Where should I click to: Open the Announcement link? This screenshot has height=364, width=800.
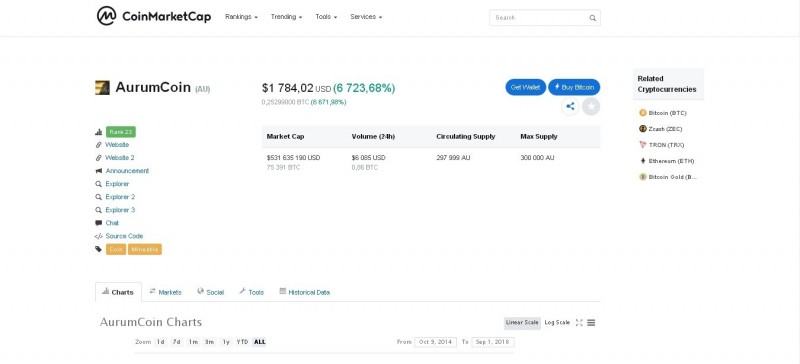(x=127, y=171)
